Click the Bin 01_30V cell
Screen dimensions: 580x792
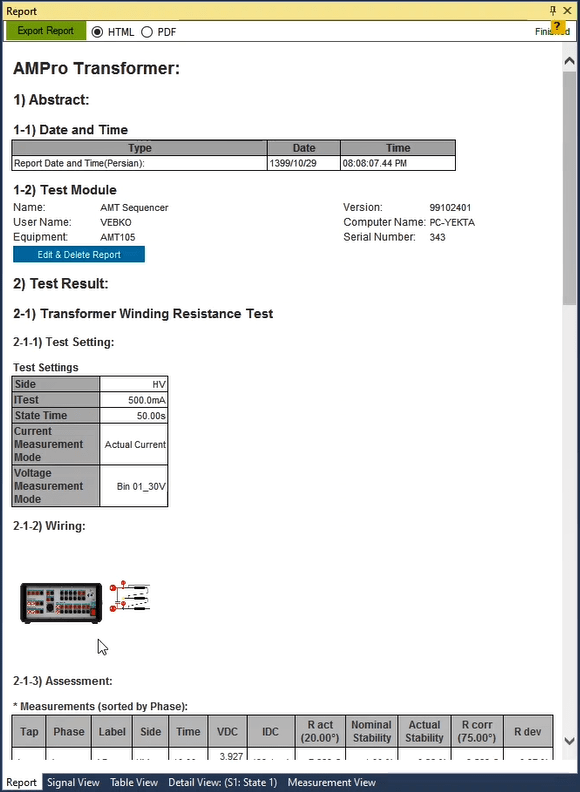(133, 486)
